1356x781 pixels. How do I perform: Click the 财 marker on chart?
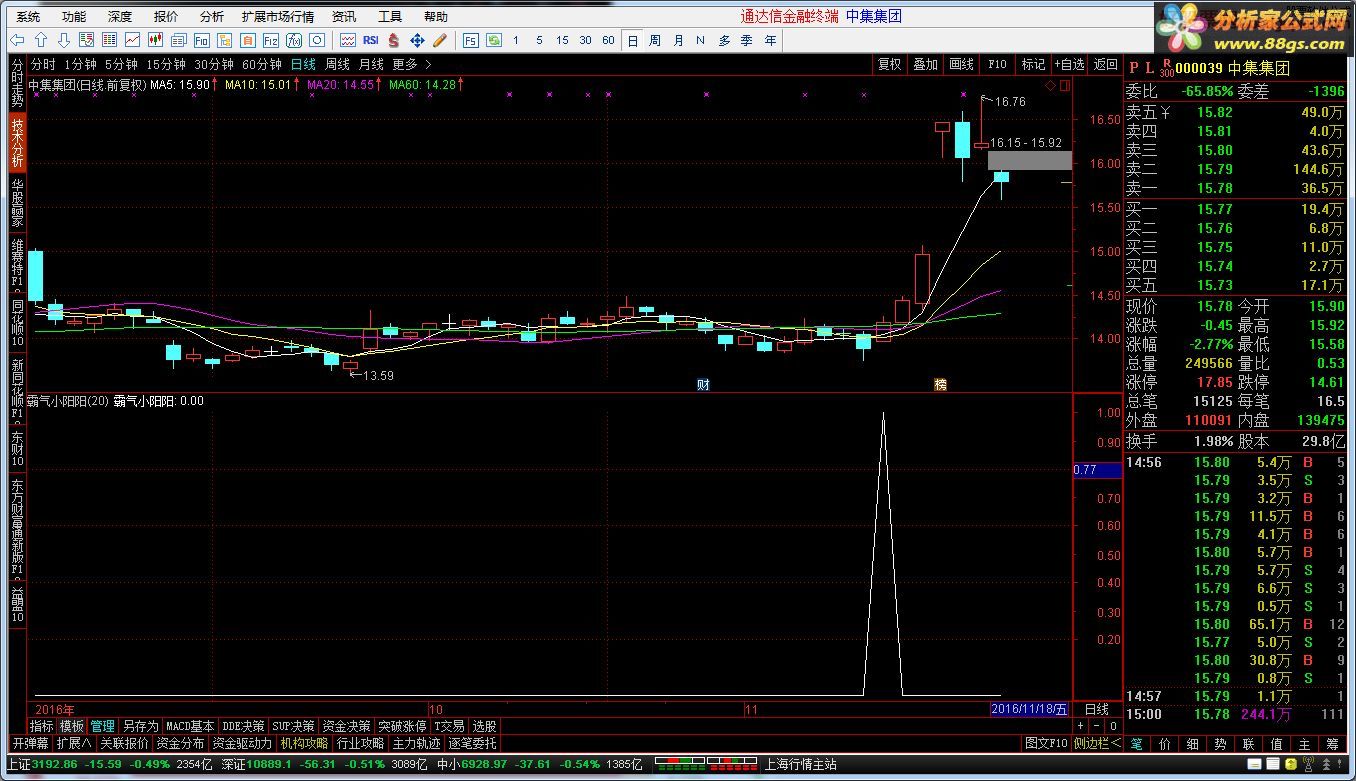tap(703, 384)
